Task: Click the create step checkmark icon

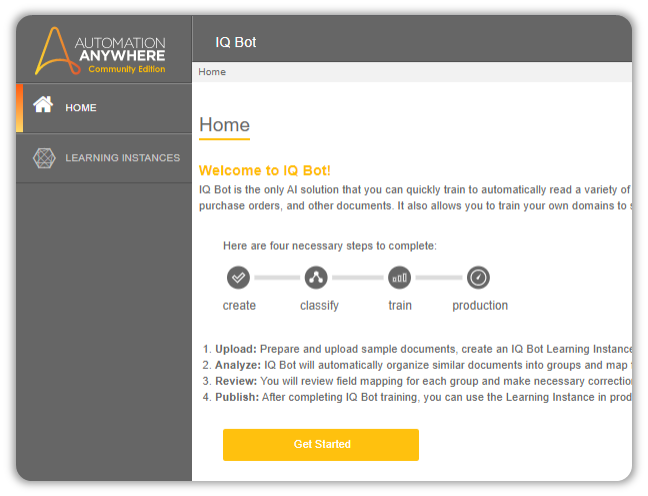Action: point(238,277)
